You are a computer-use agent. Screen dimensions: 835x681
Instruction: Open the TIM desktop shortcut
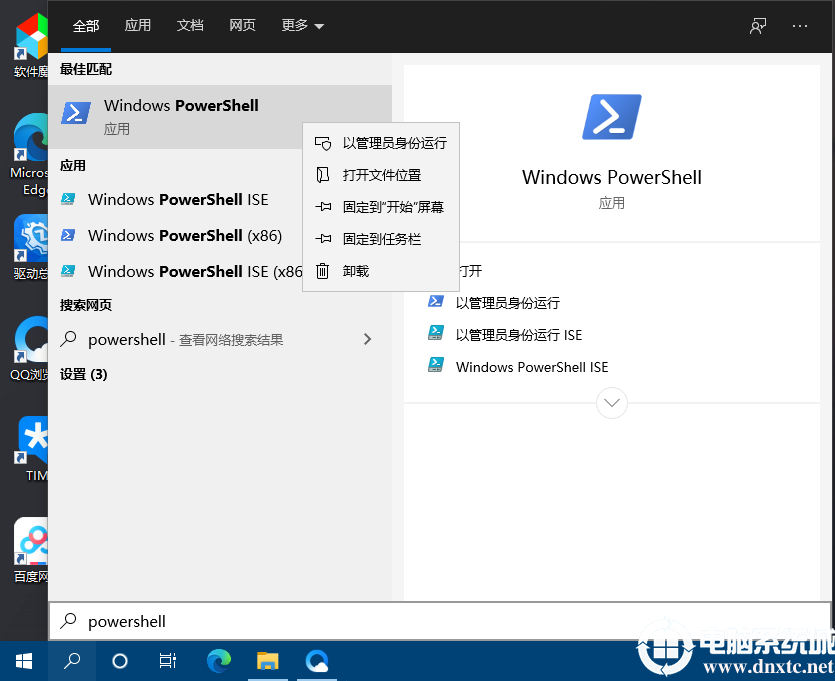click(33, 449)
